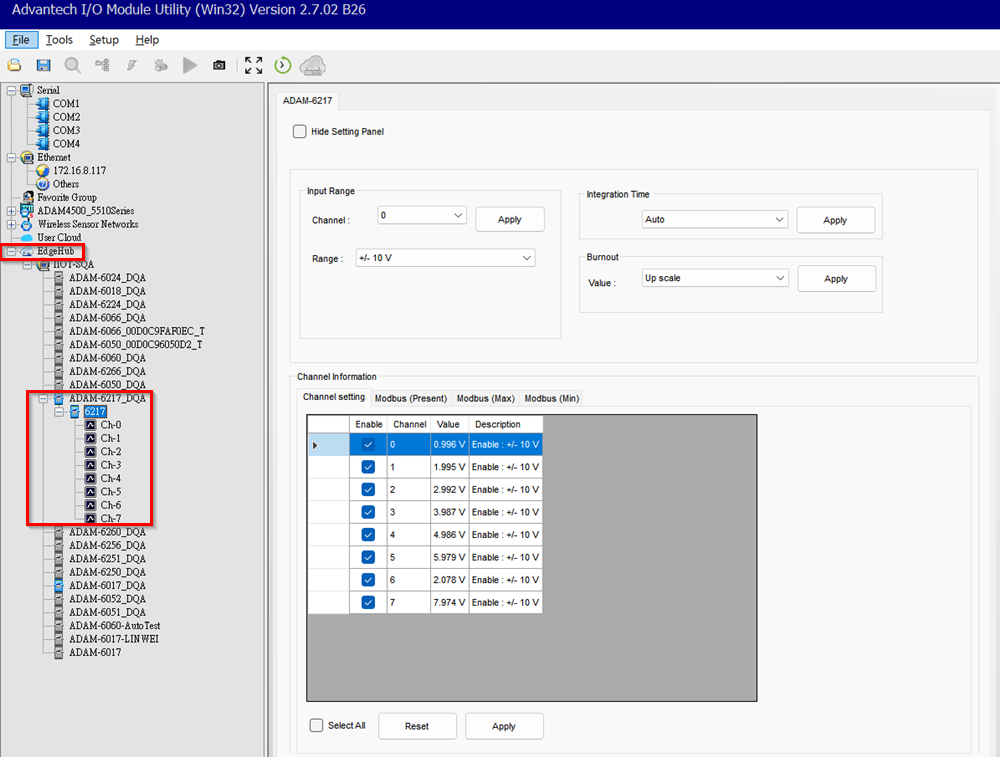The image size is (1000, 757).
Task: Open the Tools menu
Action: click(x=59, y=40)
